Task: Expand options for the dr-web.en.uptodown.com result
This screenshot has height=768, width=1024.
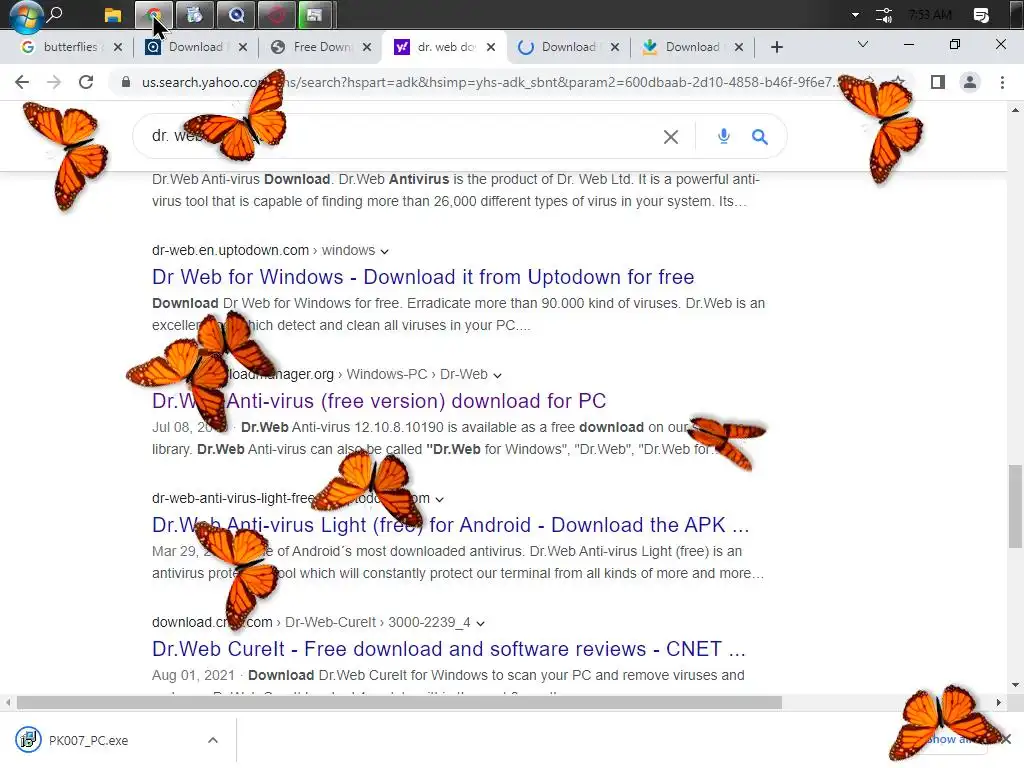Action: tap(385, 251)
